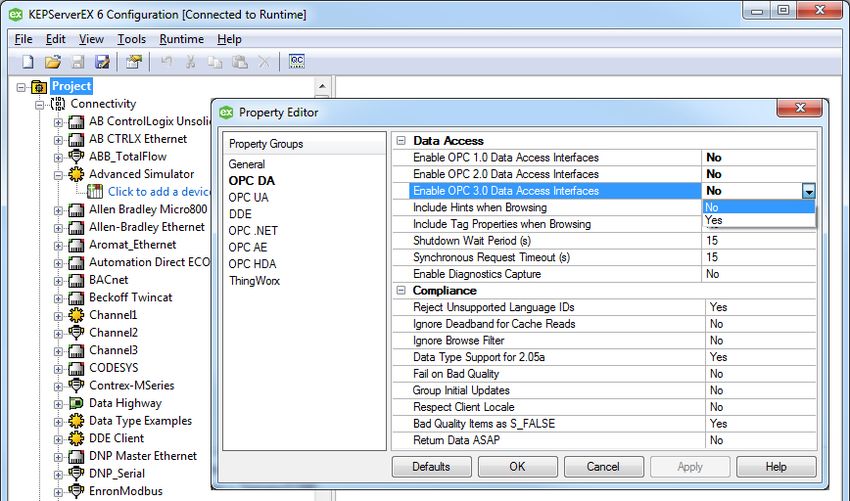This screenshot has height=501, width=850.
Task: Collapse the Compliance property section
Action: coord(401,290)
